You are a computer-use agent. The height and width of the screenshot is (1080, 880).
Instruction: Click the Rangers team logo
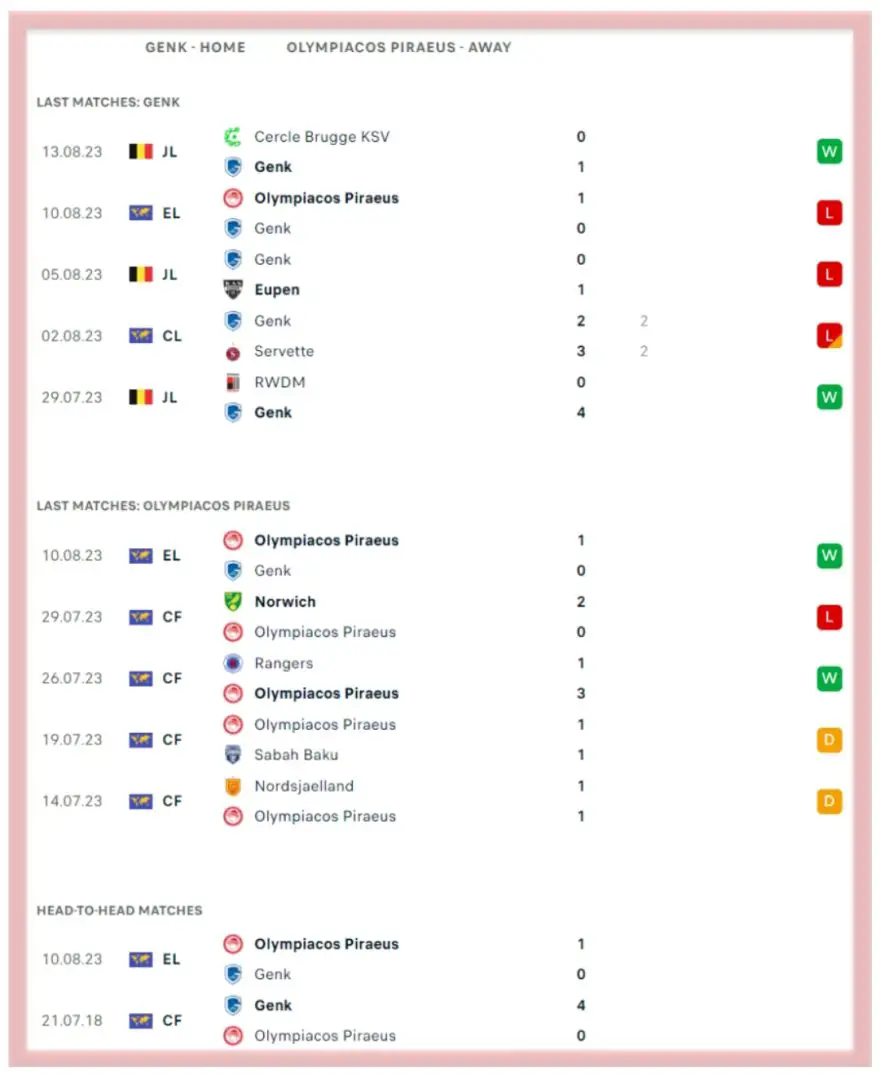point(233,663)
